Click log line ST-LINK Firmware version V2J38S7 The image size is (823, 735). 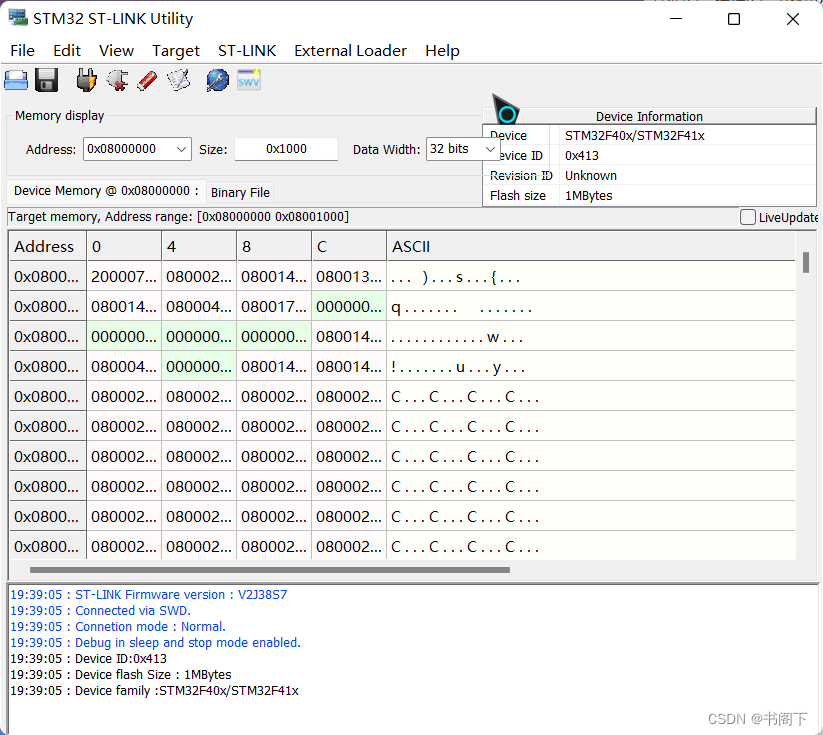149,595
